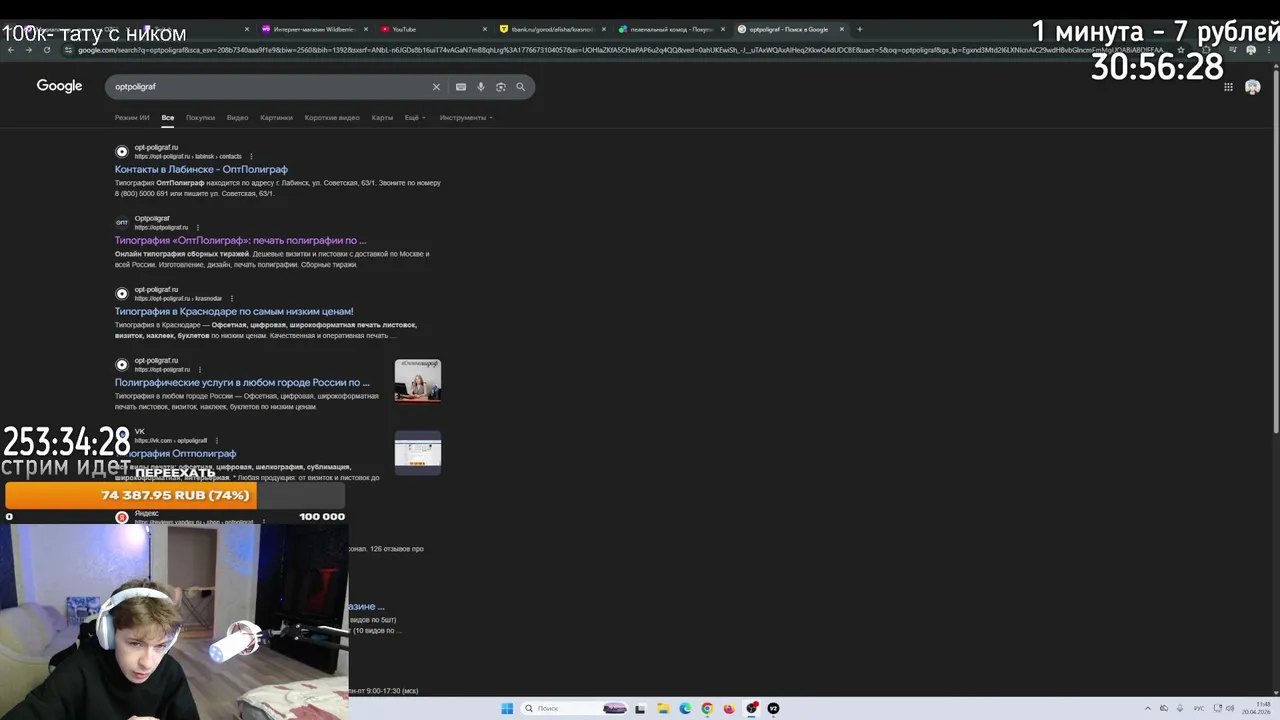Close the Wildberries tab
Viewport: 1280px width, 720px height.
click(366, 29)
